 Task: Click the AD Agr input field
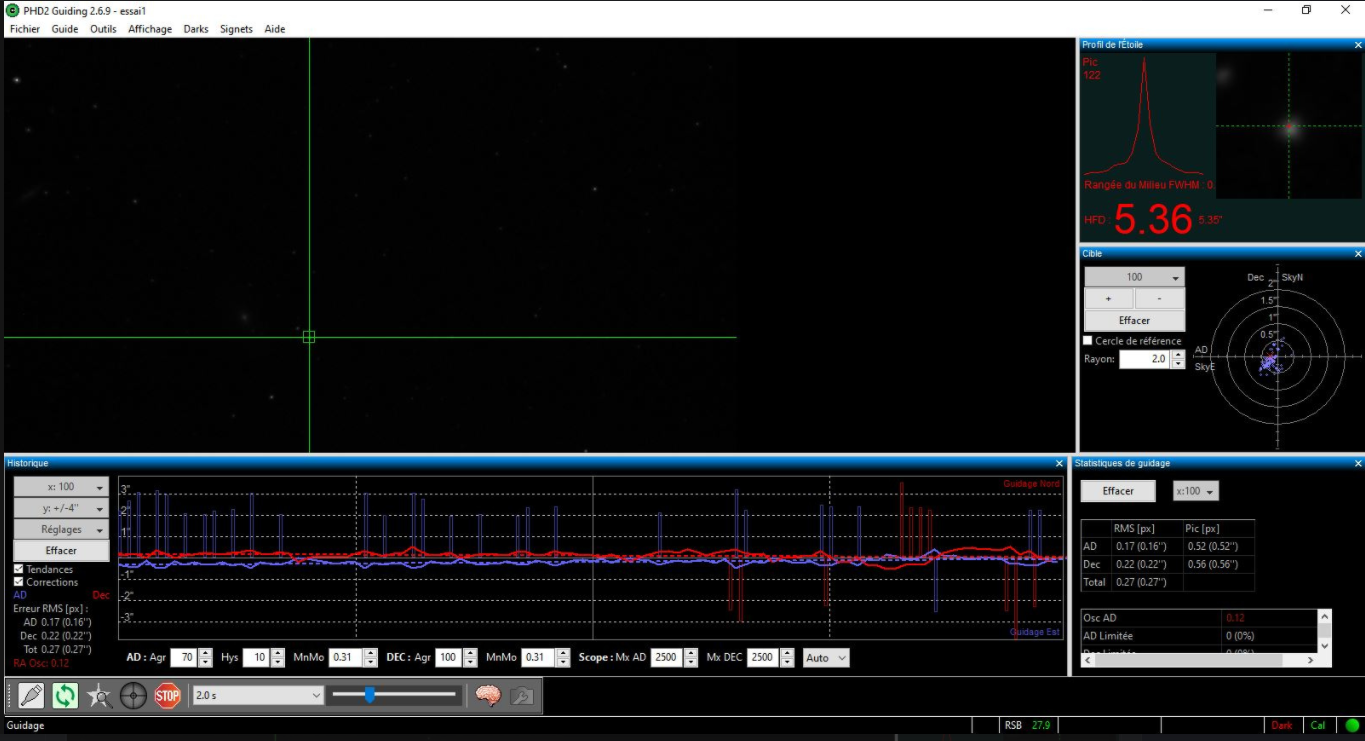tap(184, 658)
